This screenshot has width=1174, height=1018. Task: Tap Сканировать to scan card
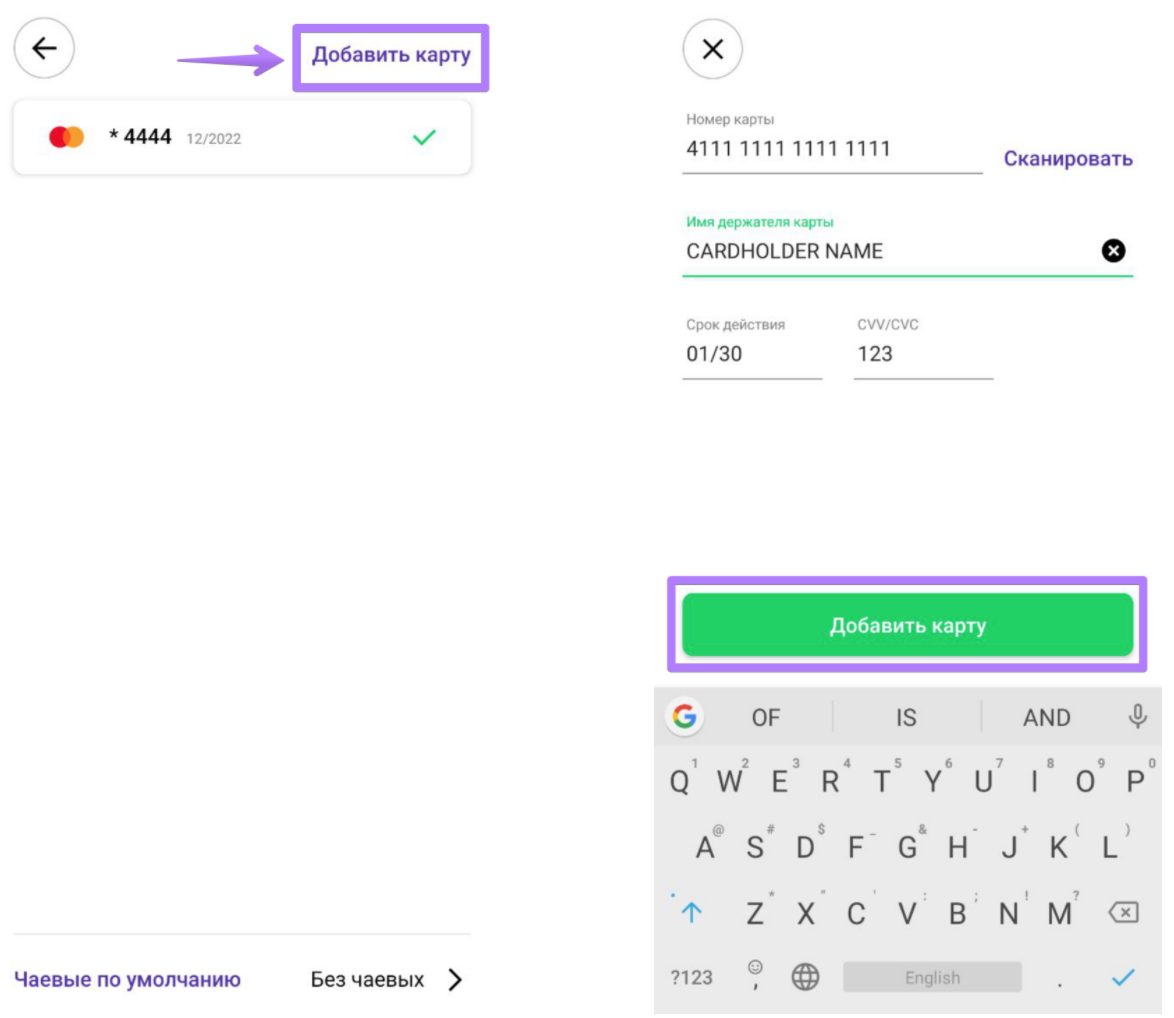point(1068,159)
